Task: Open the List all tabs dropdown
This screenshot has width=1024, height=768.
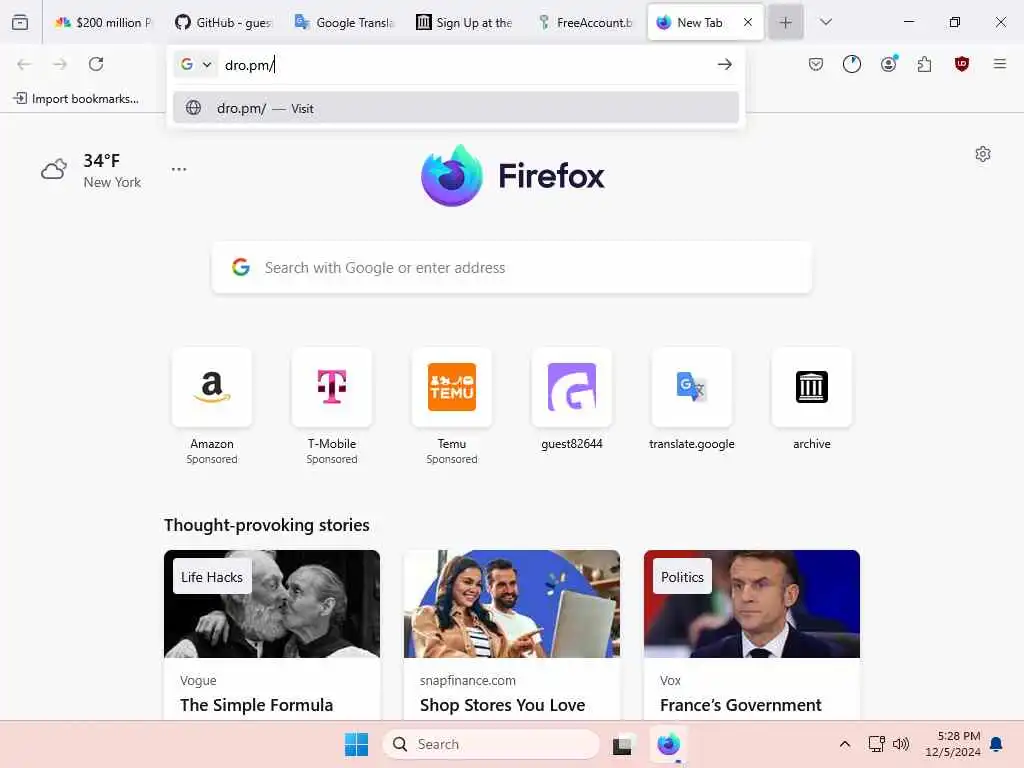Action: tap(825, 22)
